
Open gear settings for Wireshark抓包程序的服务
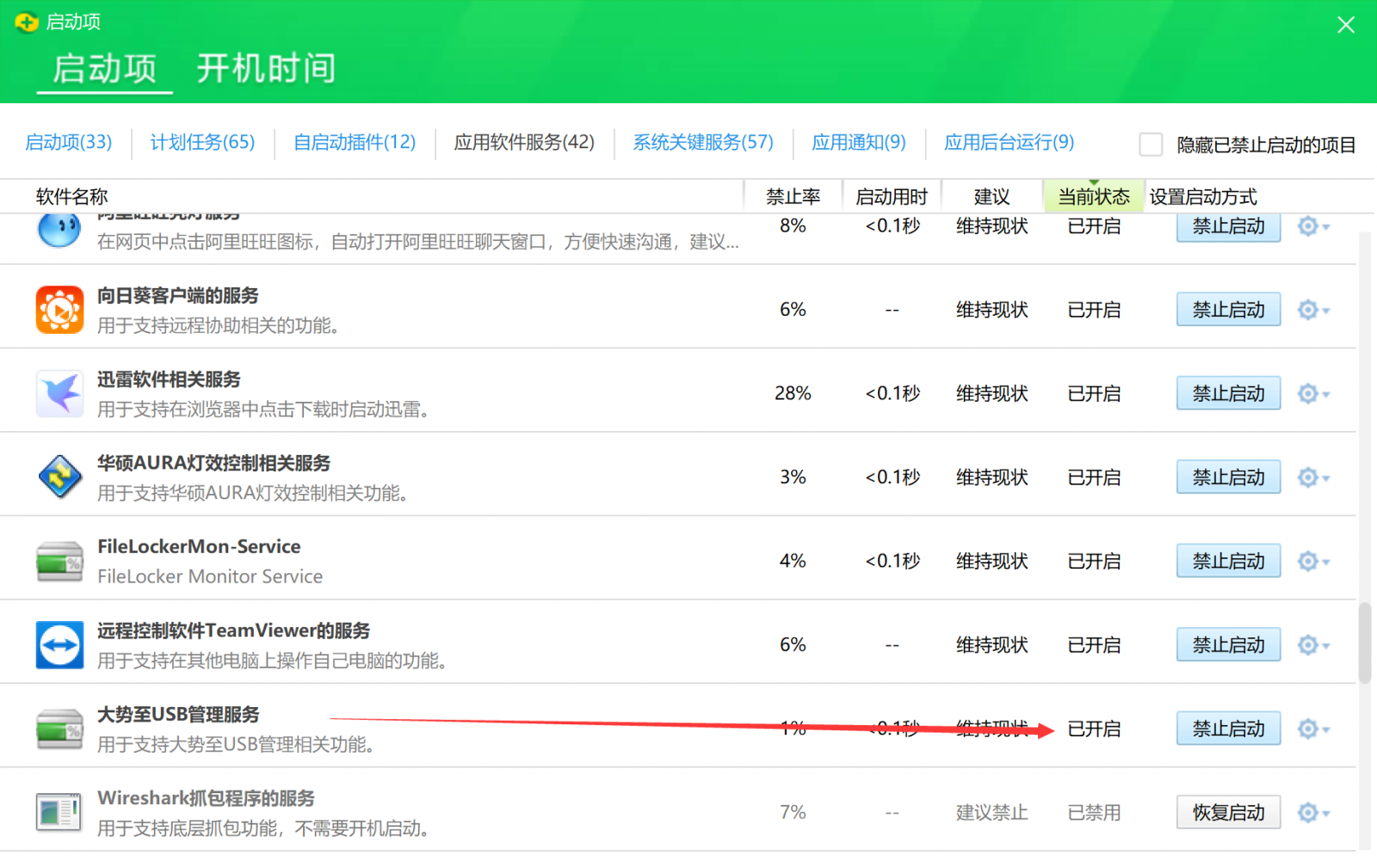pos(1313,813)
